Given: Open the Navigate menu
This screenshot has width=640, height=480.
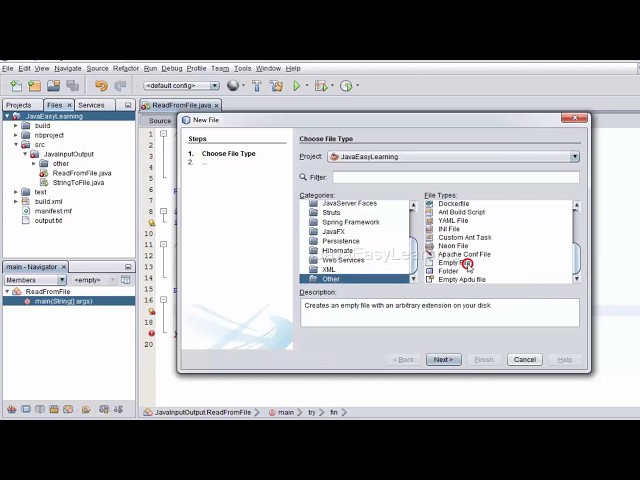Looking at the screenshot, I should tap(68, 69).
